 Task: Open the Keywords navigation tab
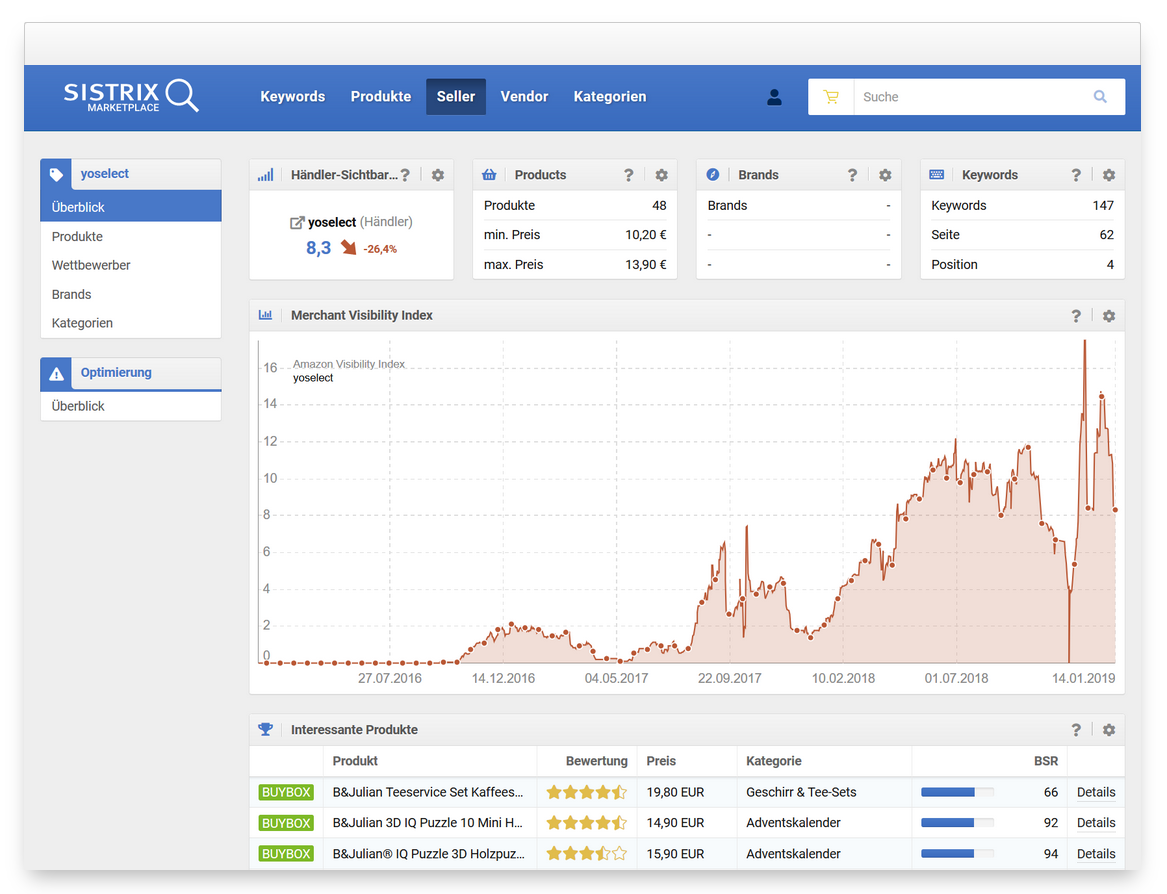click(292, 97)
